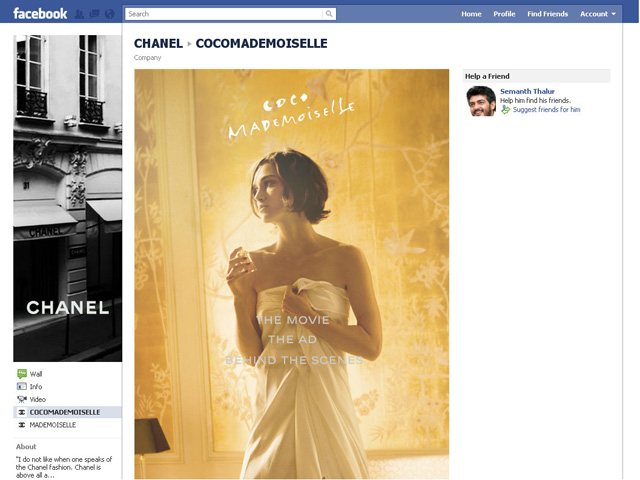640x480 pixels.
Task: Click Semanth Thalur profile photo
Action: (x=481, y=101)
